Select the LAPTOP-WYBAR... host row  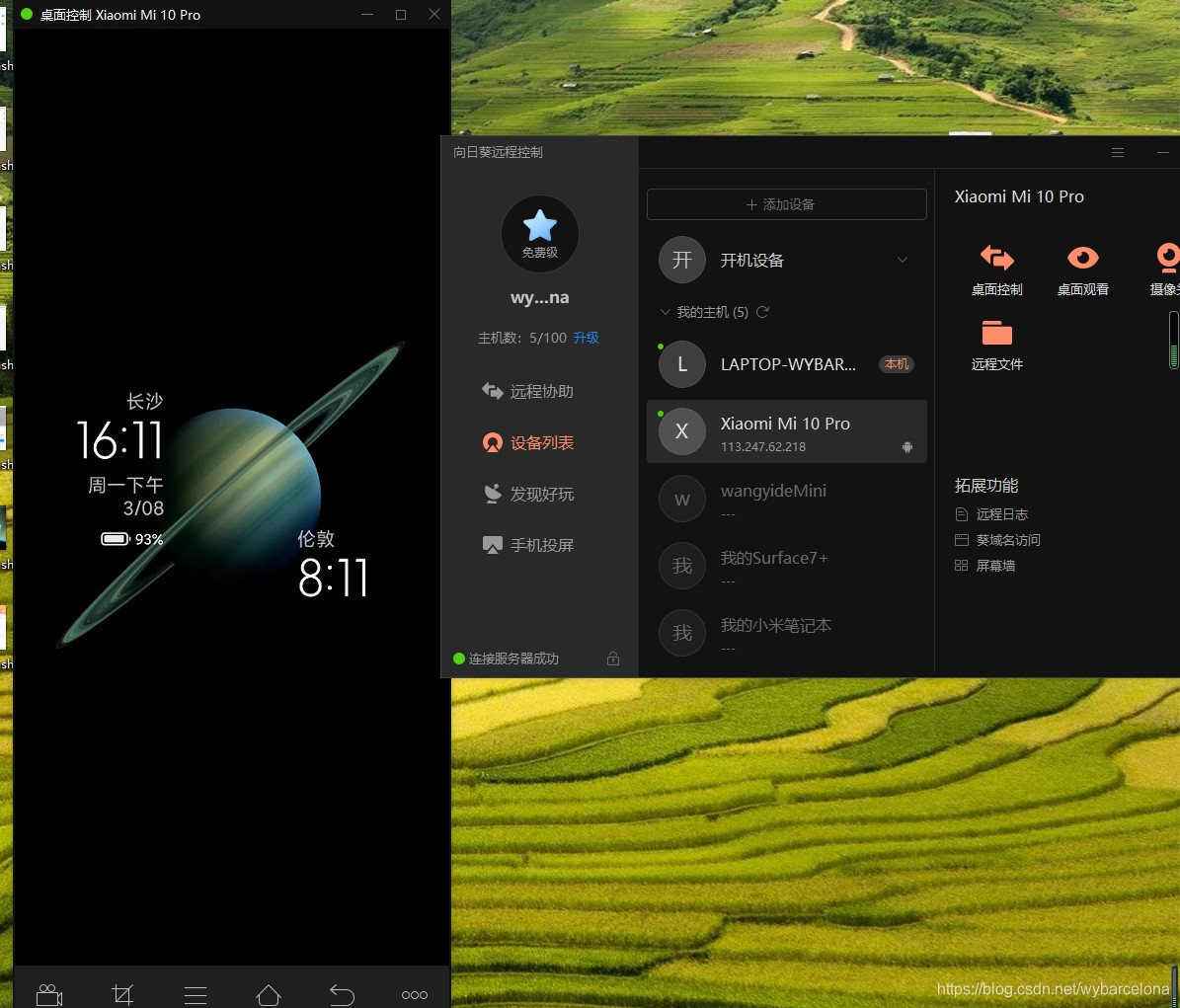tap(786, 364)
